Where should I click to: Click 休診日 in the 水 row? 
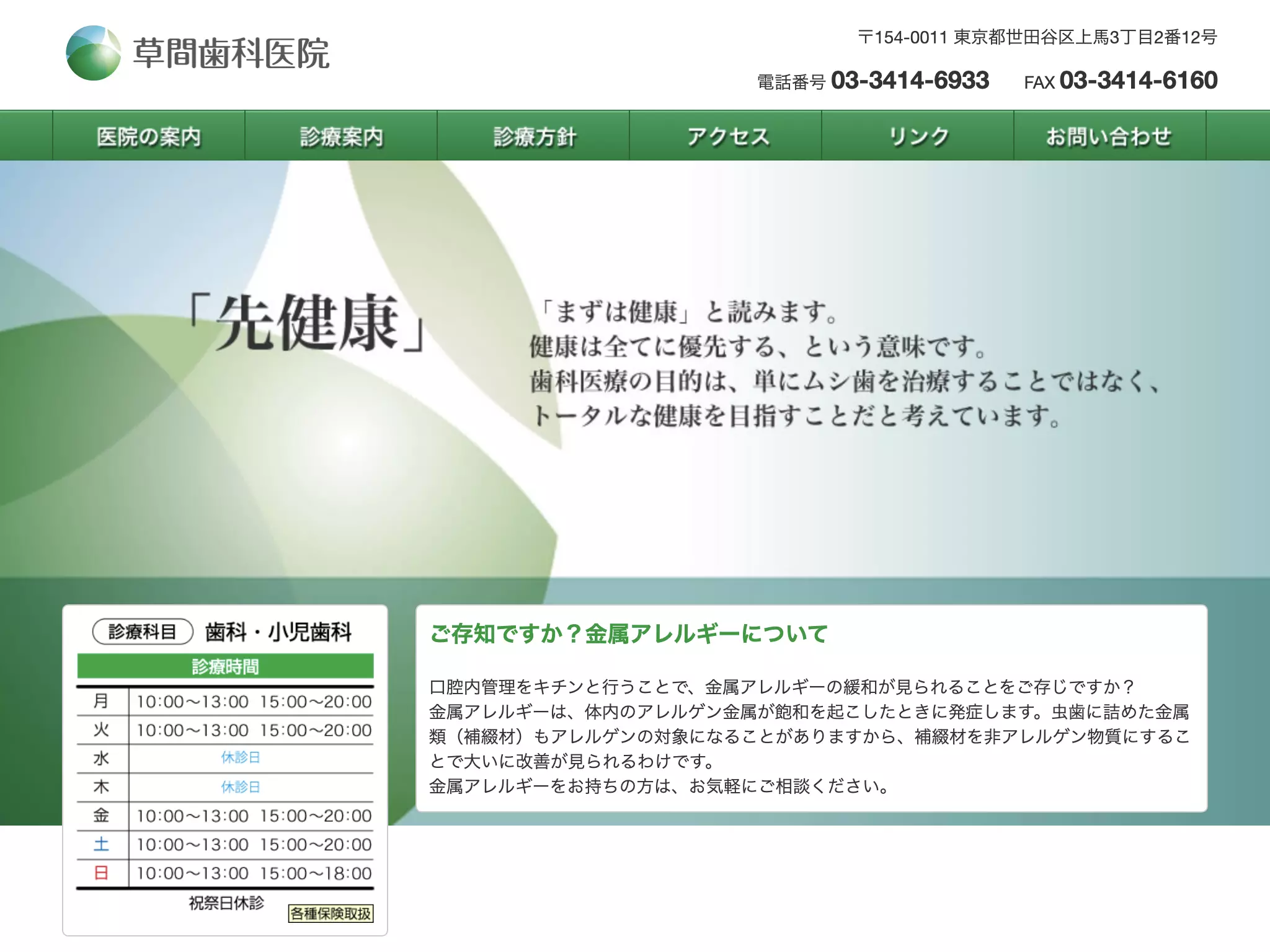241,757
